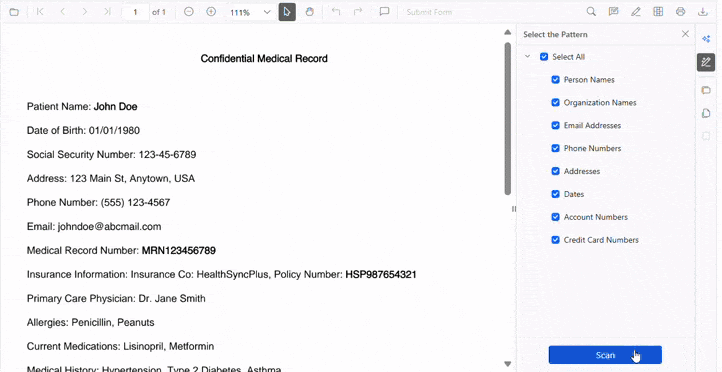
Task: Click the print icon in toolbar
Action: tap(681, 12)
